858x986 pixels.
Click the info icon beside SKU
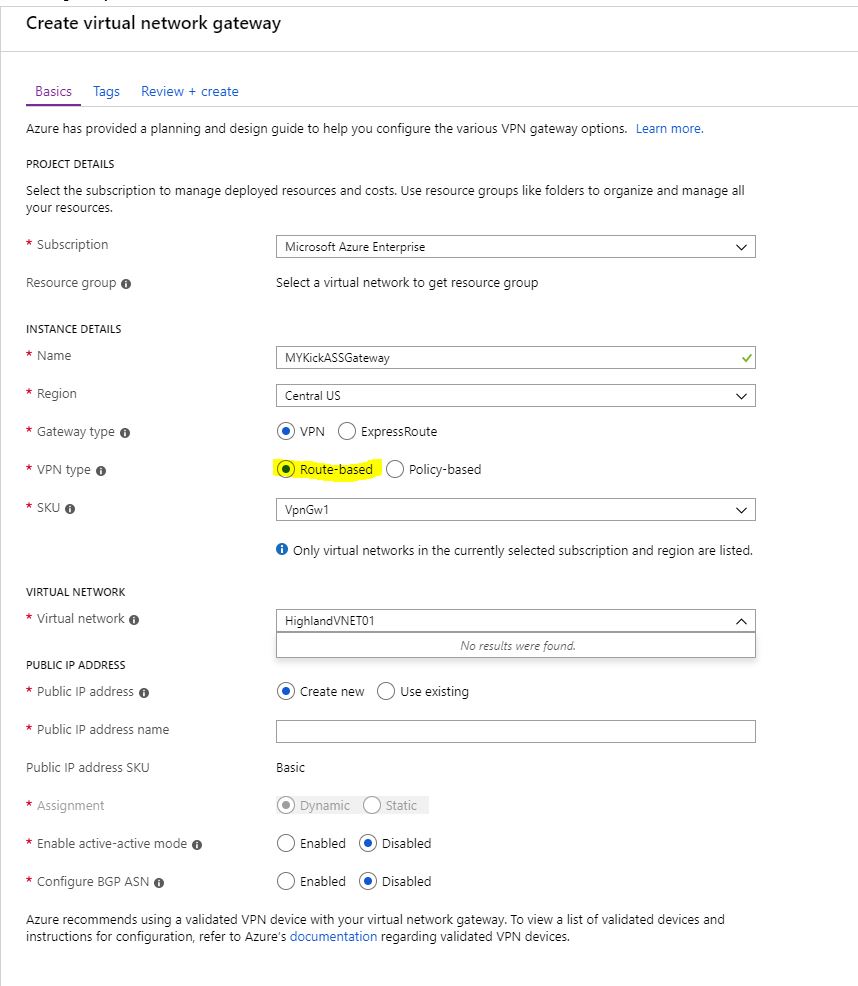tap(72, 509)
